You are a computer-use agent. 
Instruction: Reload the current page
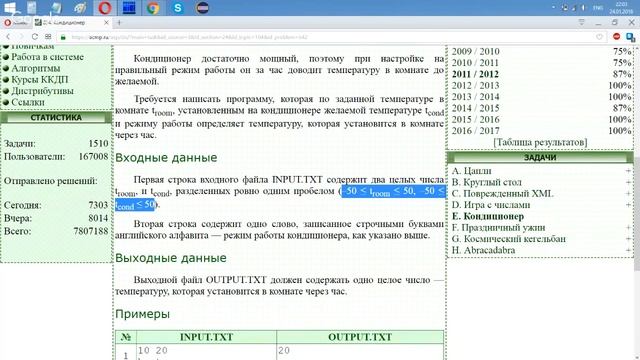(35, 37)
